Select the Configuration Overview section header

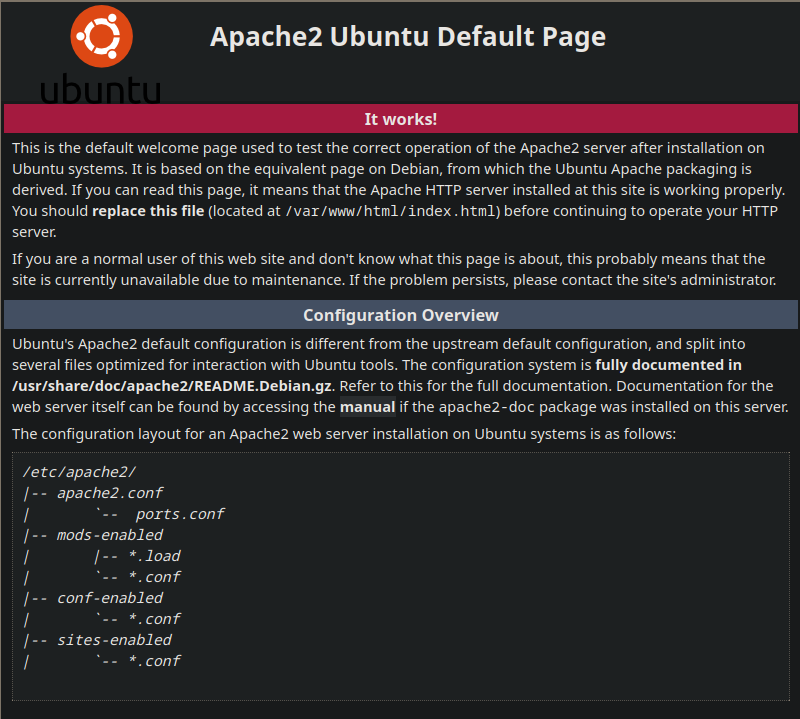400,315
